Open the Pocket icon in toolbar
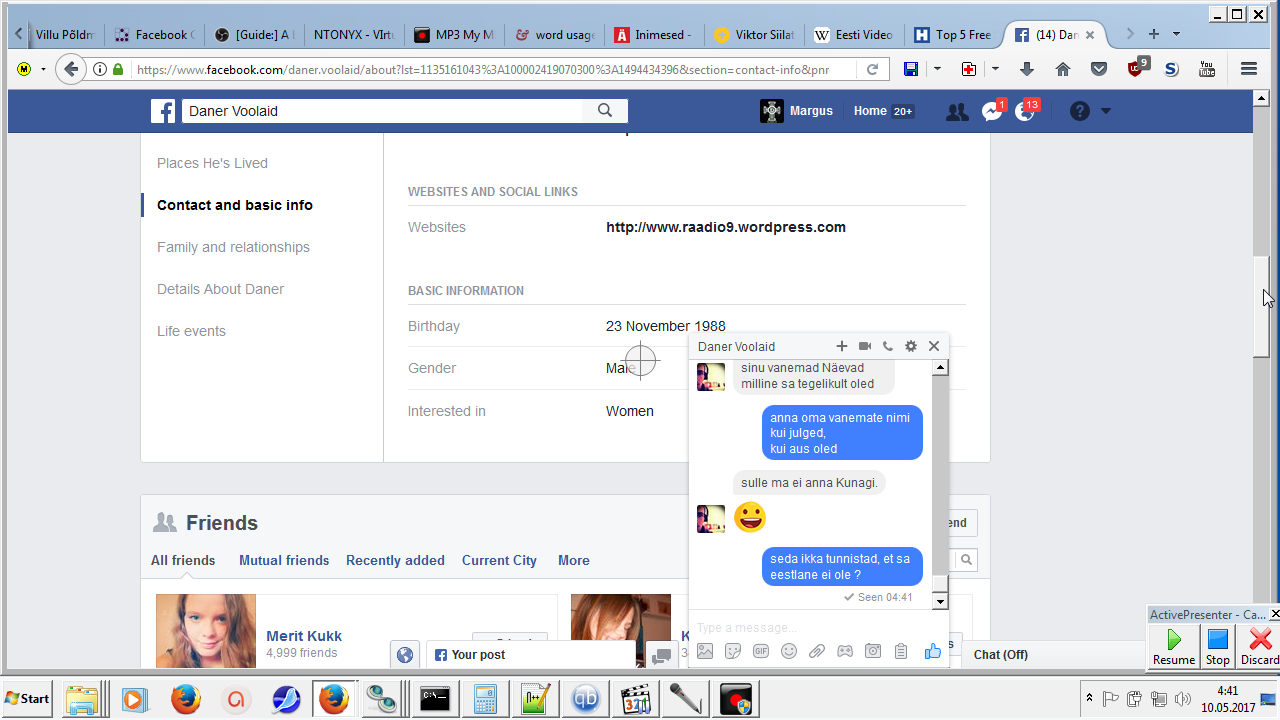 click(1099, 69)
